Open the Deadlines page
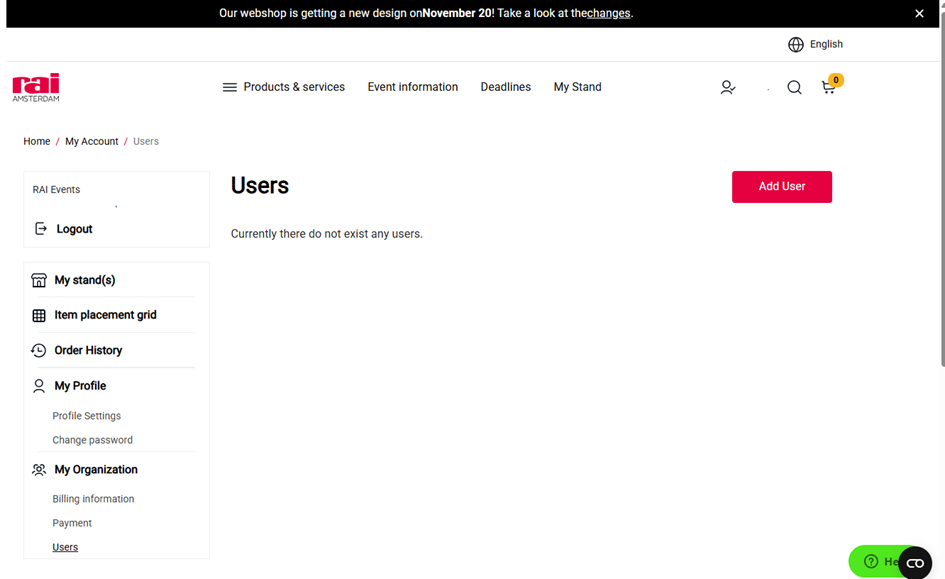Viewport: 945px width, 579px height. pos(506,87)
